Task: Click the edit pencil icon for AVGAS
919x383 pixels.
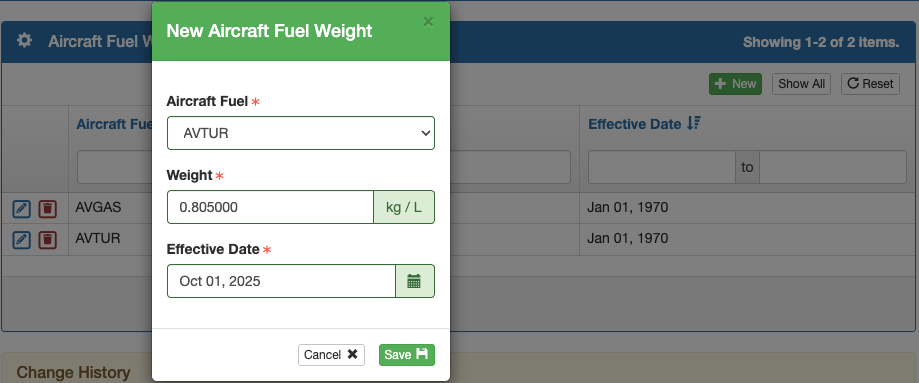Action: click(x=21, y=208)
